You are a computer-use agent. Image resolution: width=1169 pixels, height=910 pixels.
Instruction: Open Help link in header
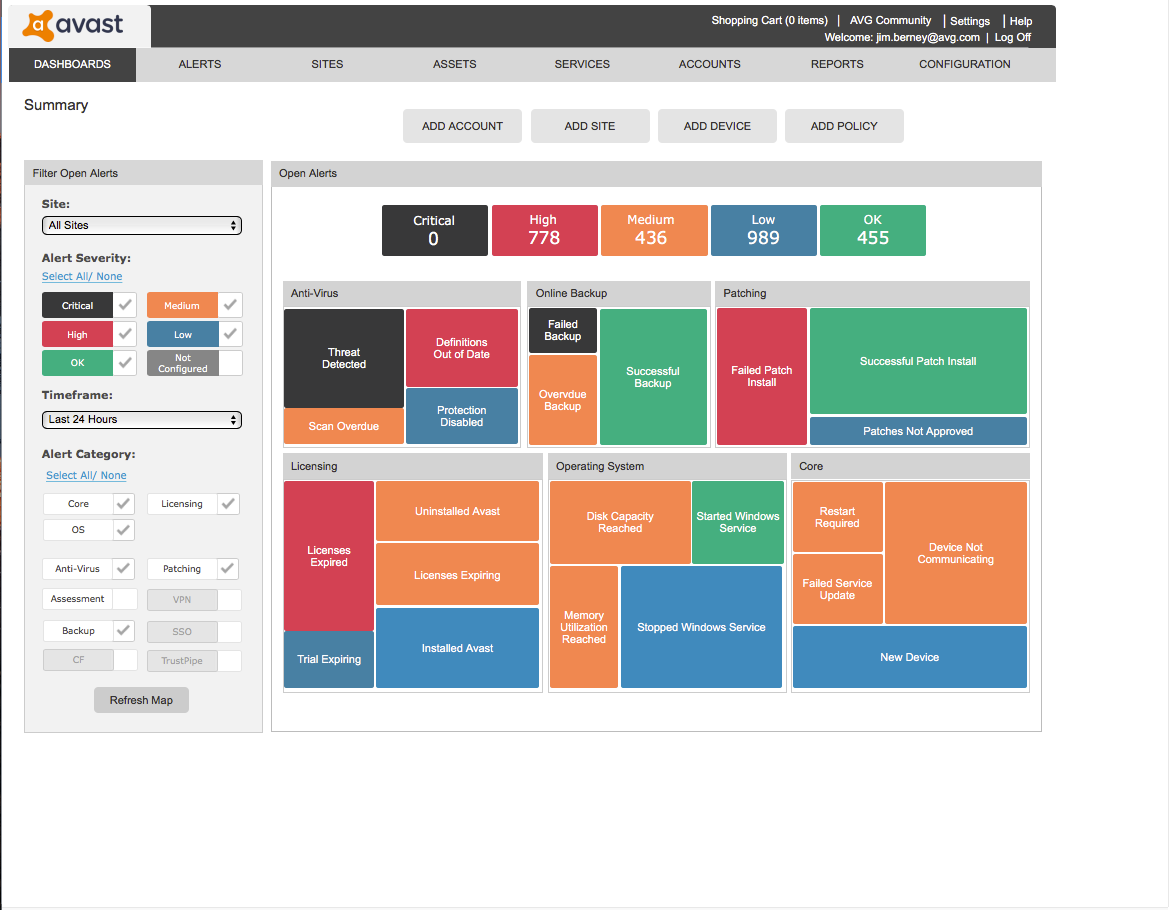pos(1021,21)
